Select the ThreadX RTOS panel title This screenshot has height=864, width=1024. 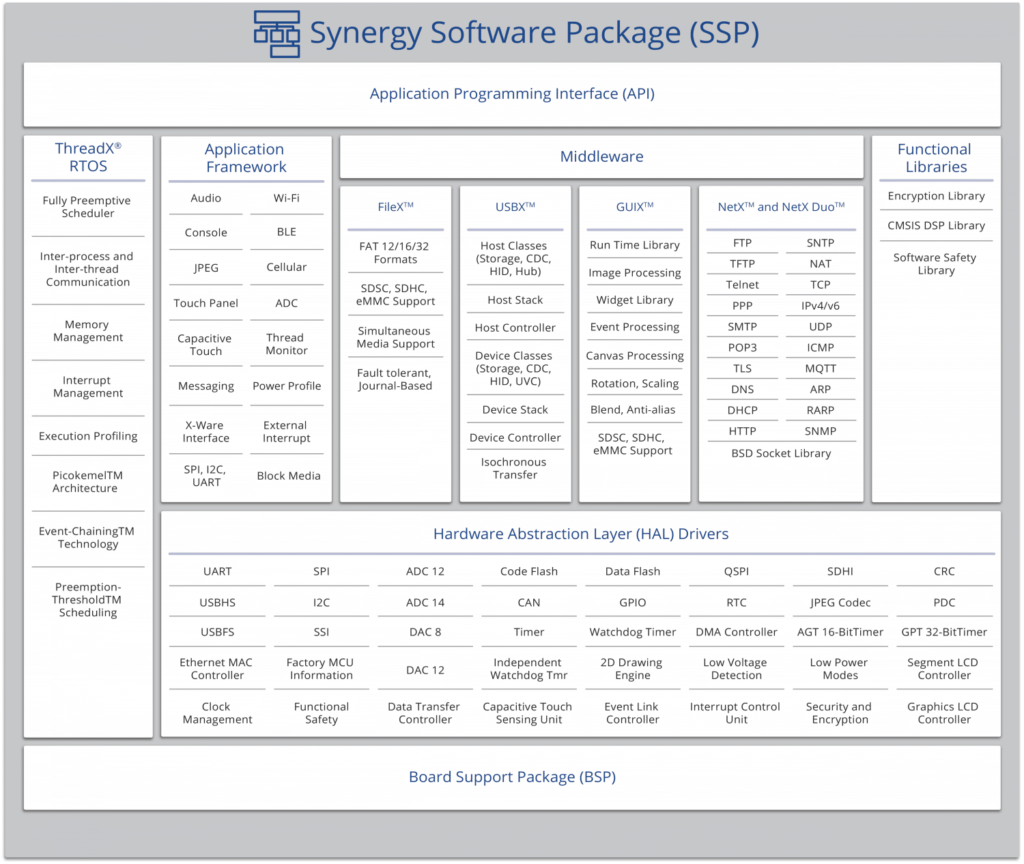click(87, 159)
